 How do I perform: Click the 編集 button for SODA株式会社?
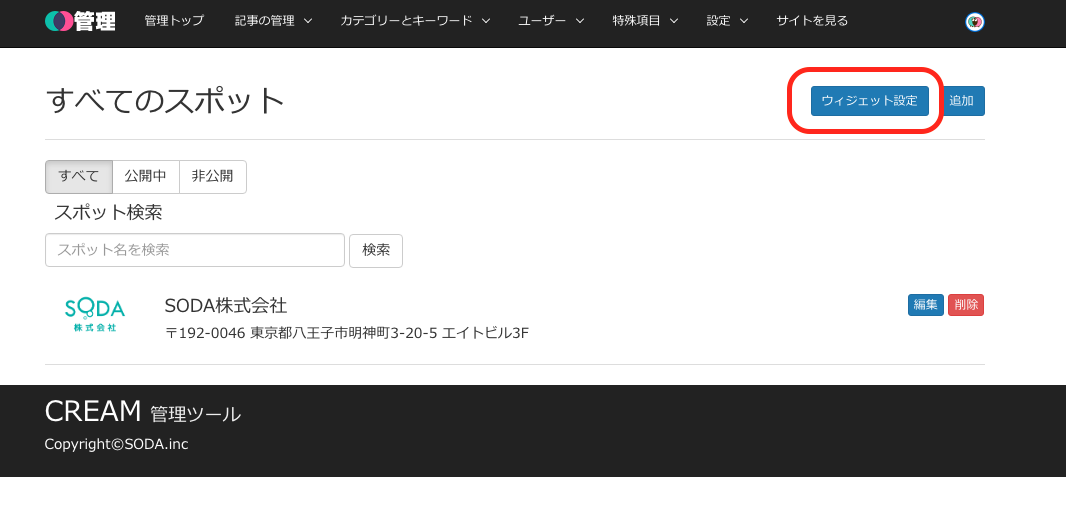(925, 305)
